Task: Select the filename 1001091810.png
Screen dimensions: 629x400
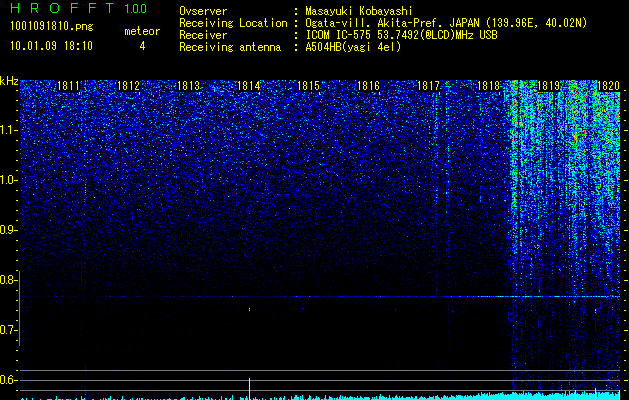Action: 52,27
